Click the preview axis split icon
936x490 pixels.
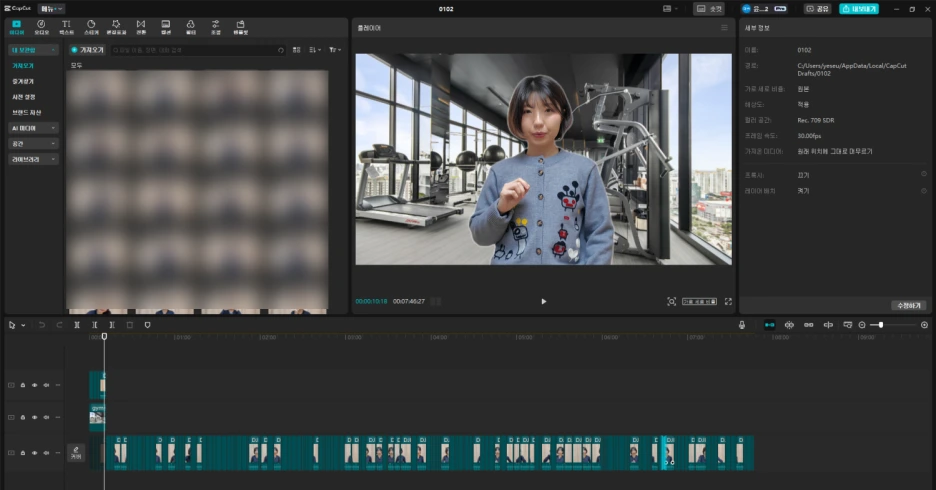pos(828,325)
